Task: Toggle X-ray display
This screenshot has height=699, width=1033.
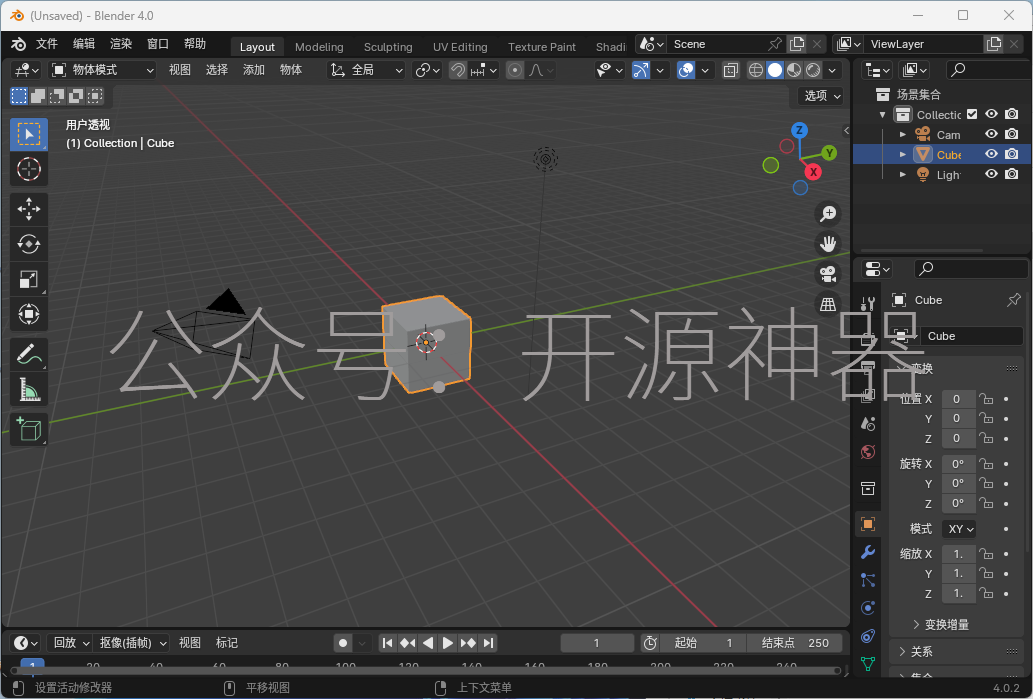Action: (x=731, y=70)
